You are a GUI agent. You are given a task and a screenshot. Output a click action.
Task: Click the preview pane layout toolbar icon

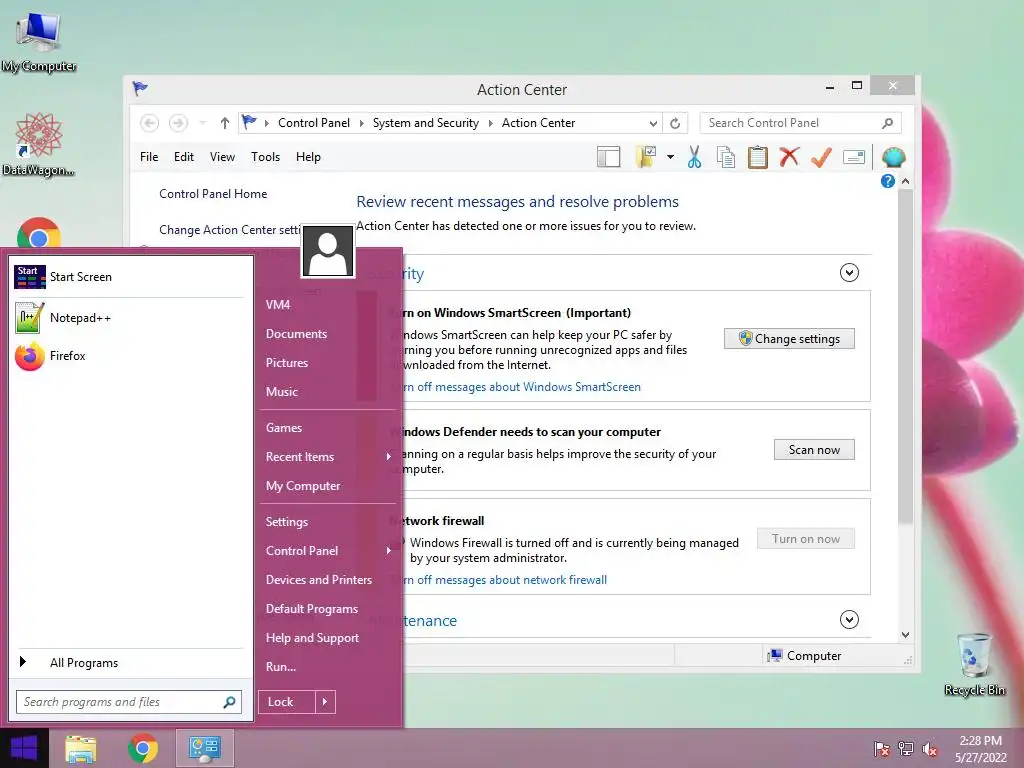coord(608,157)
